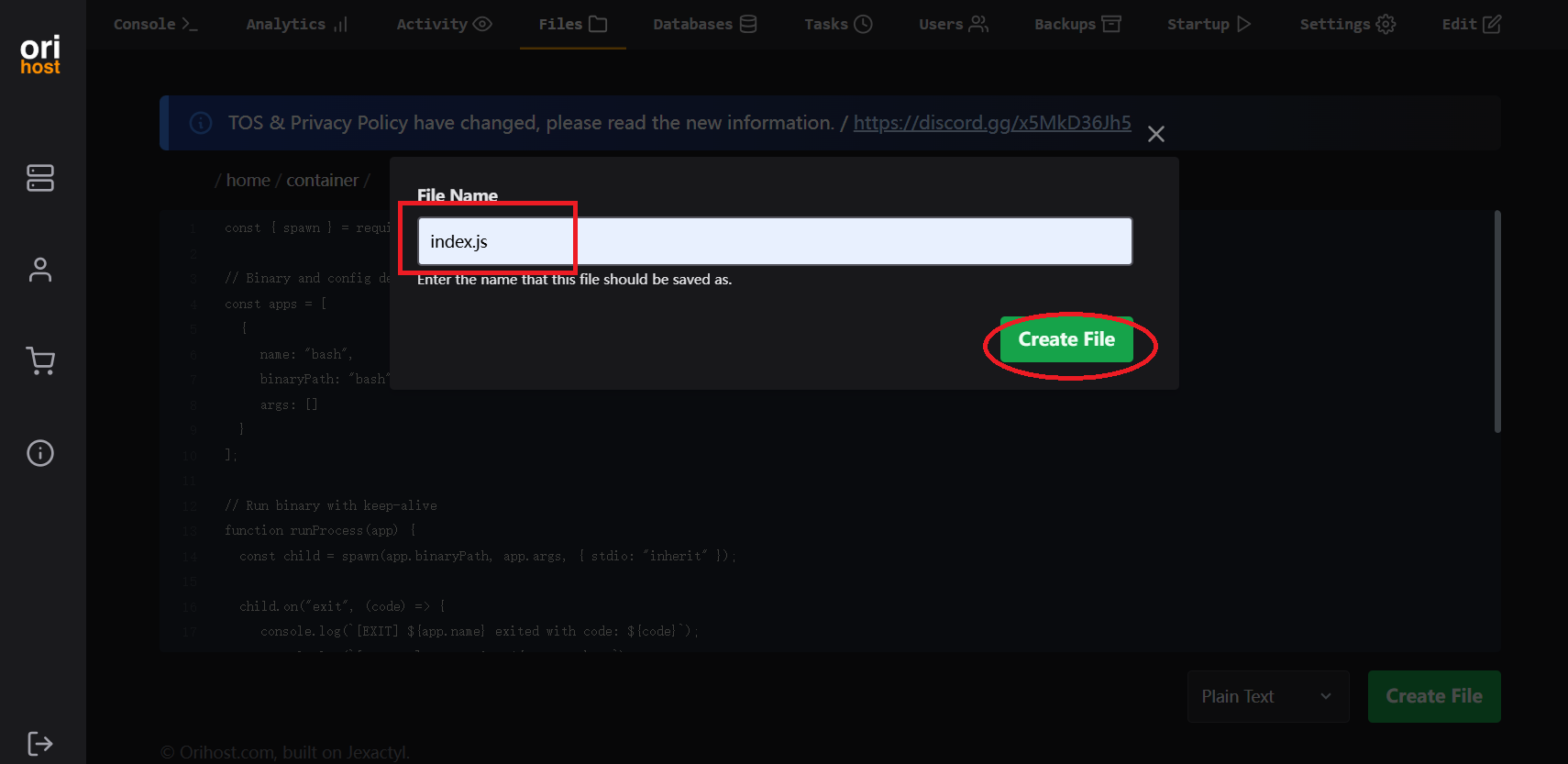Switch to the Console tab
The width and height of the screenshot is (1568, 764).
[155, 25]
